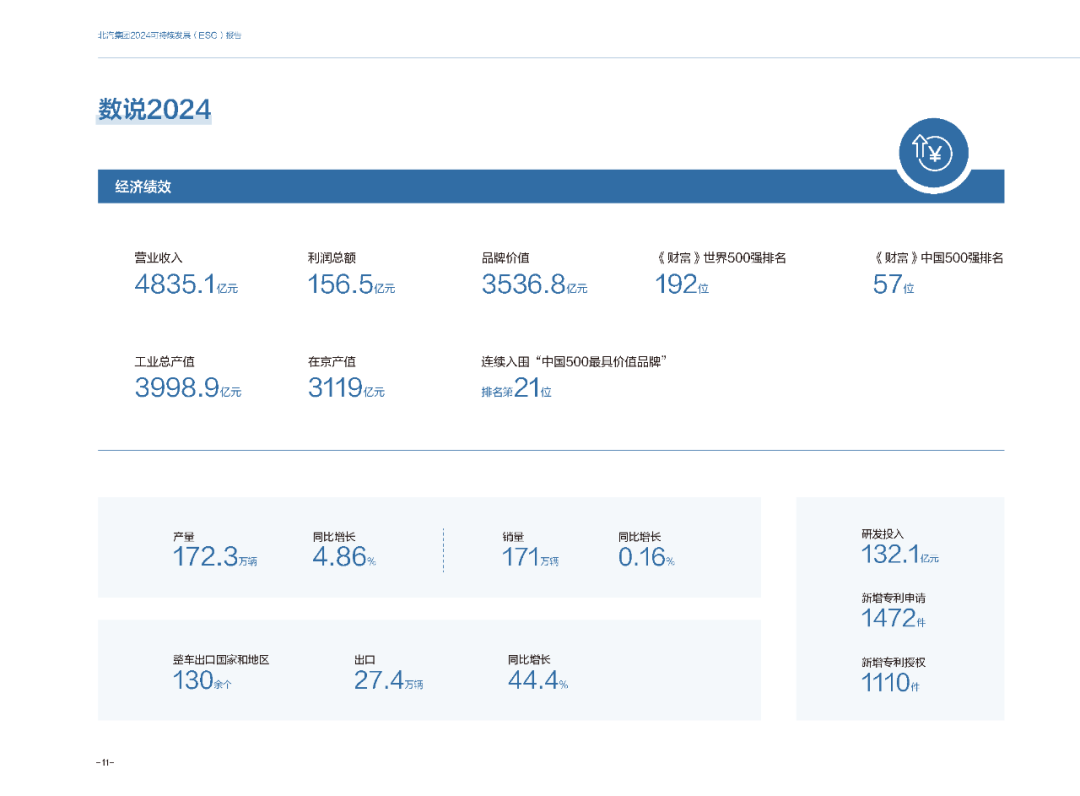Select the 品牌价值 3536.8 figure
This screenshot has height=796, width=1080.
click(x=534, y=284)
